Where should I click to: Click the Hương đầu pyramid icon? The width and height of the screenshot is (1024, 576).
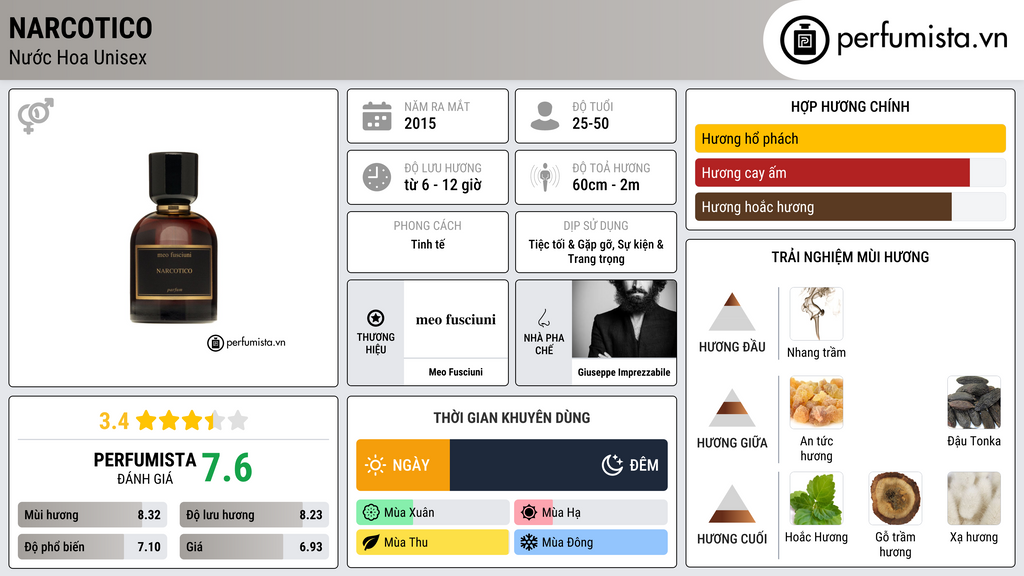pos(732,312)
